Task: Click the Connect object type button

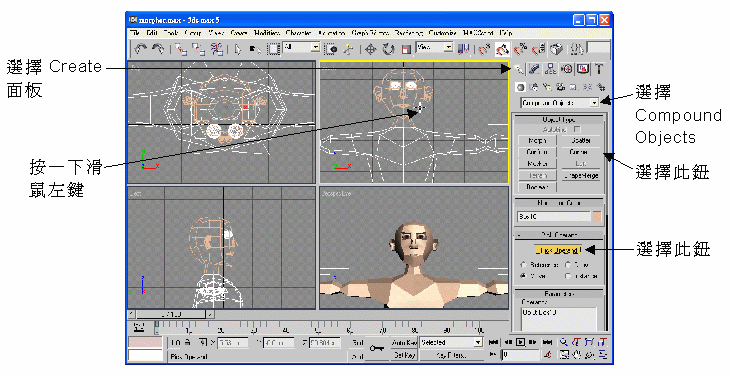Action: 580,152
